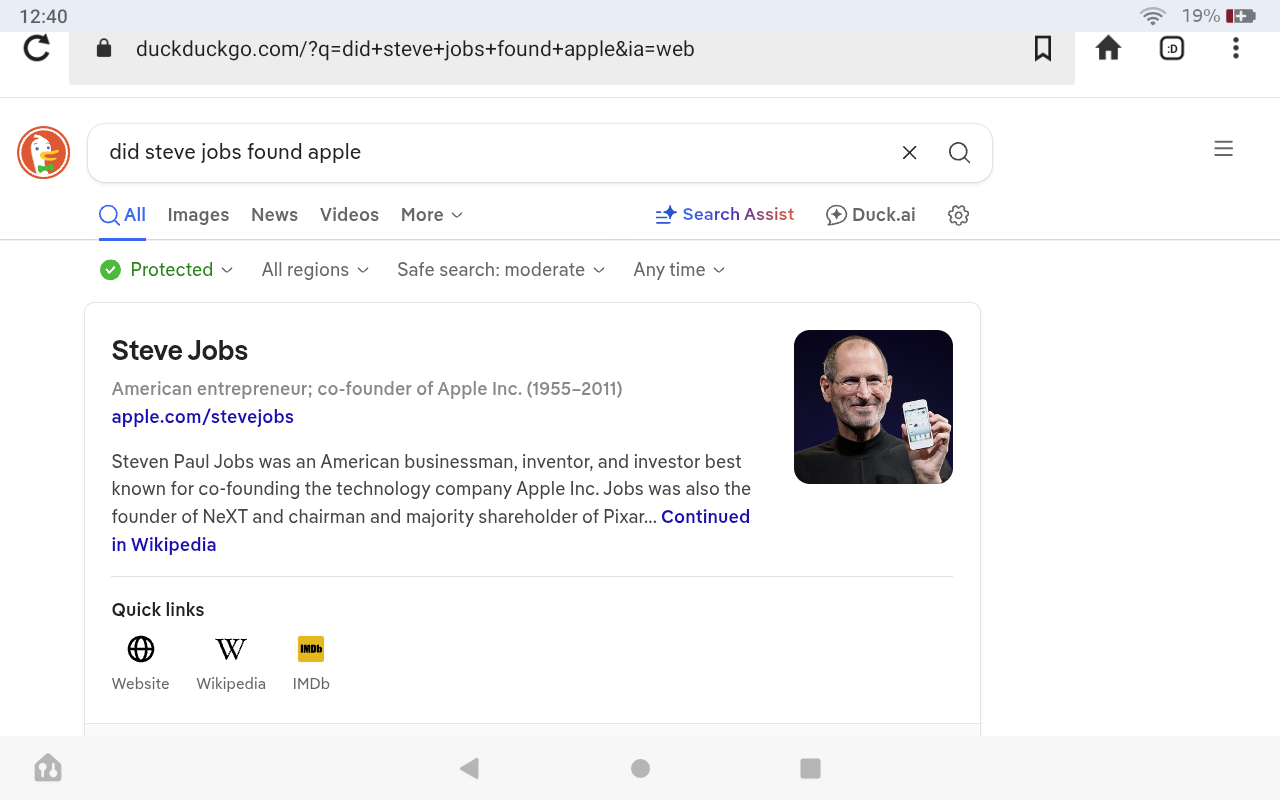The image size is (1280, 800).
Task: Open DuckDuckGo hamburger side menu
Action: pos(1223,149)
